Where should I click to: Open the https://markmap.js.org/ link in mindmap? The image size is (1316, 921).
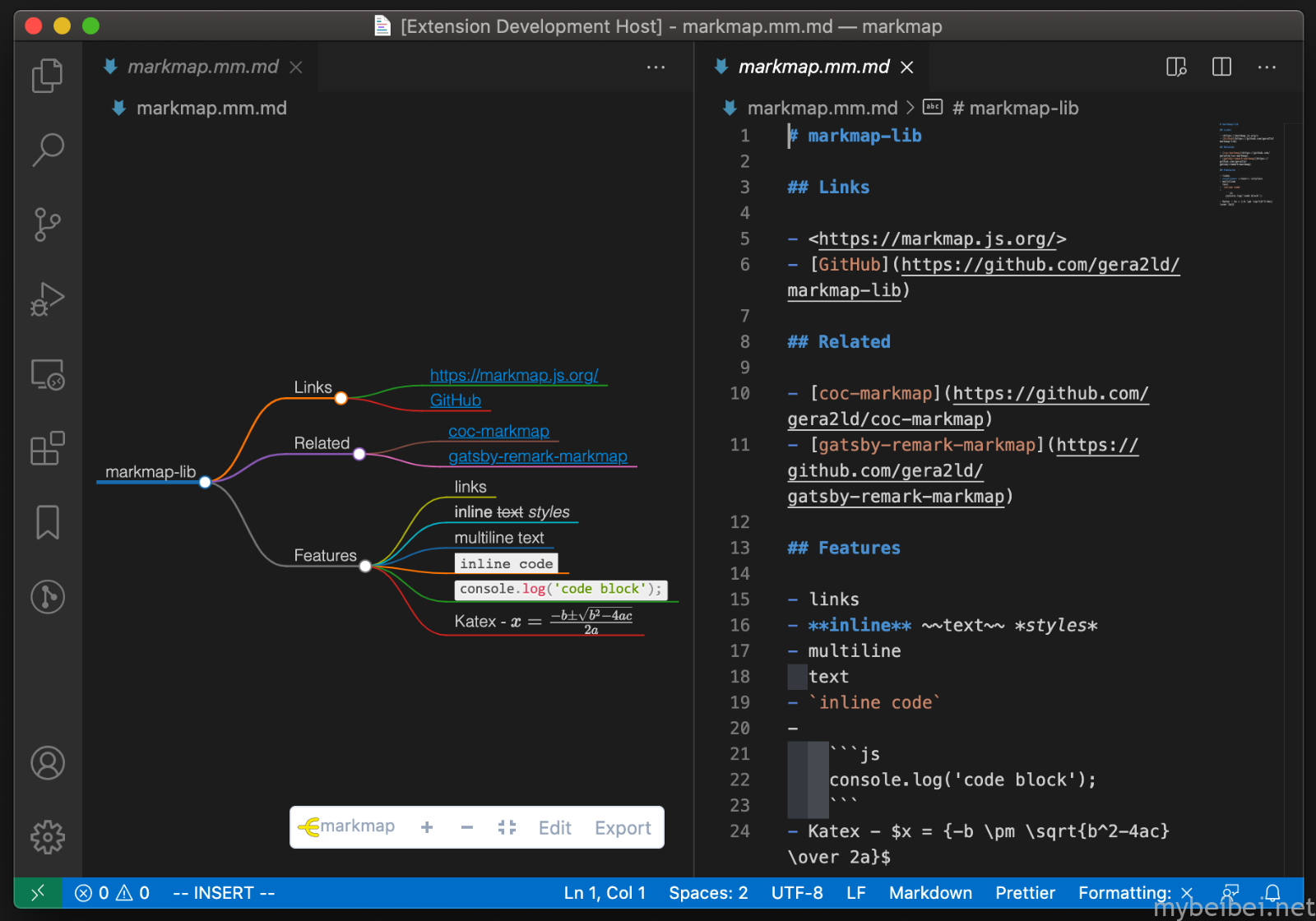514,375
